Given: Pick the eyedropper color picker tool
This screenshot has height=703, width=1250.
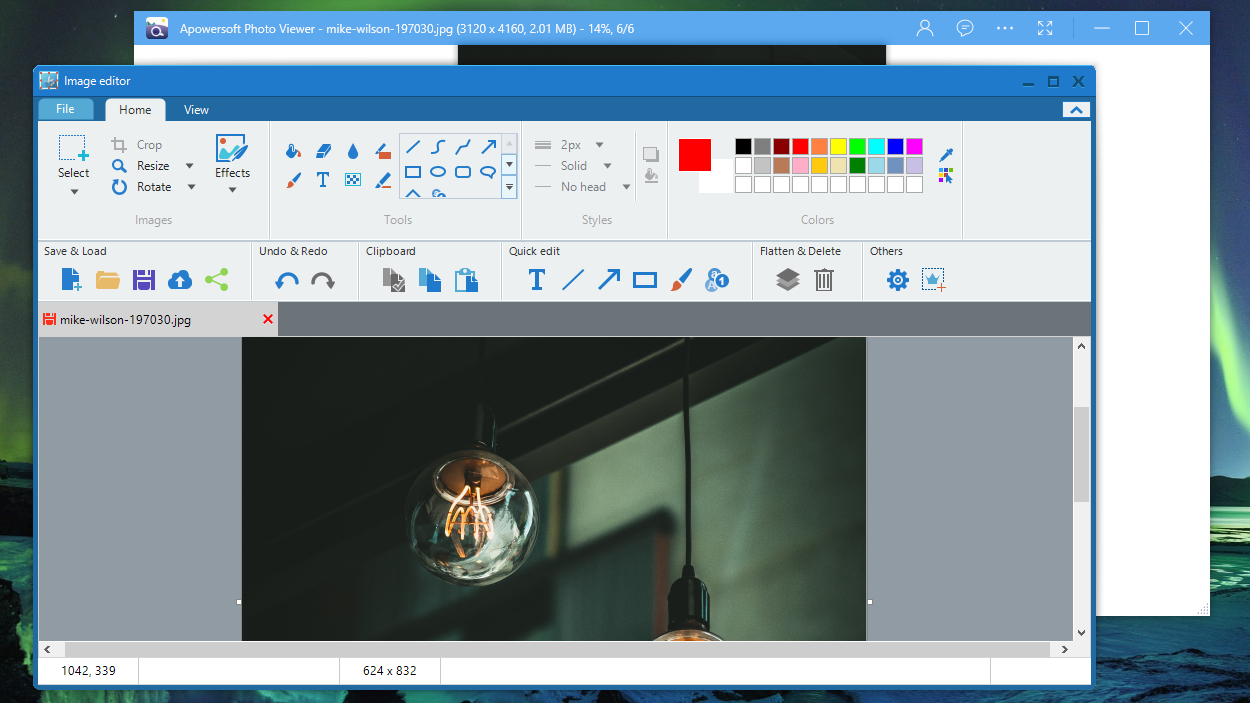Looking at the screenshot, I should point(946,155).
